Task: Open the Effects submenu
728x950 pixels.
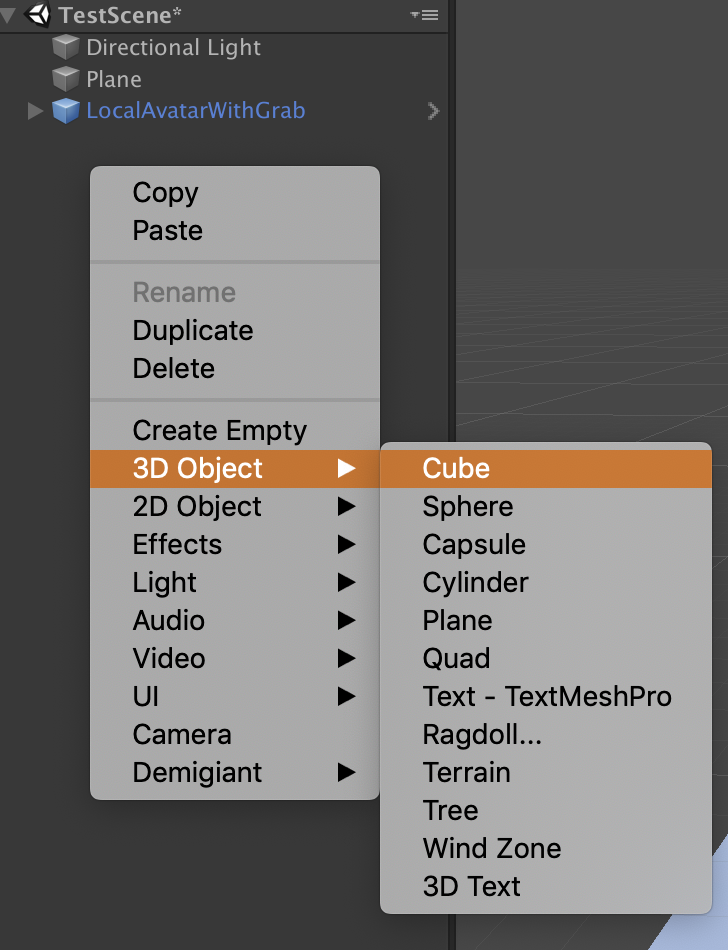Action: pos(235,545)
